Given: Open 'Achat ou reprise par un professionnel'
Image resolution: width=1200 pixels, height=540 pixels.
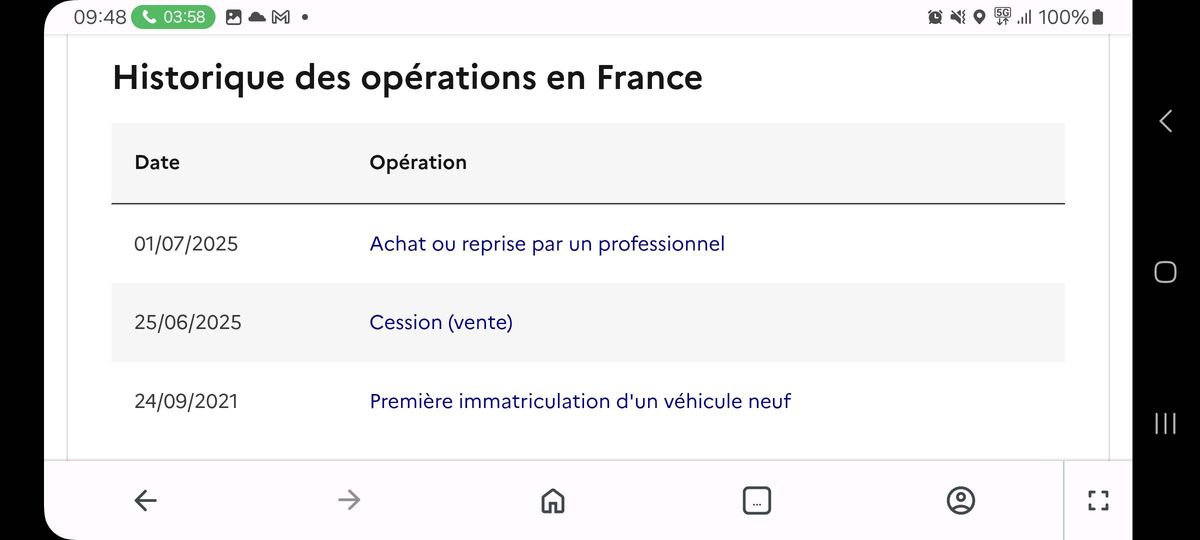Looking at the screenshot, I should [x=547, y=243].
